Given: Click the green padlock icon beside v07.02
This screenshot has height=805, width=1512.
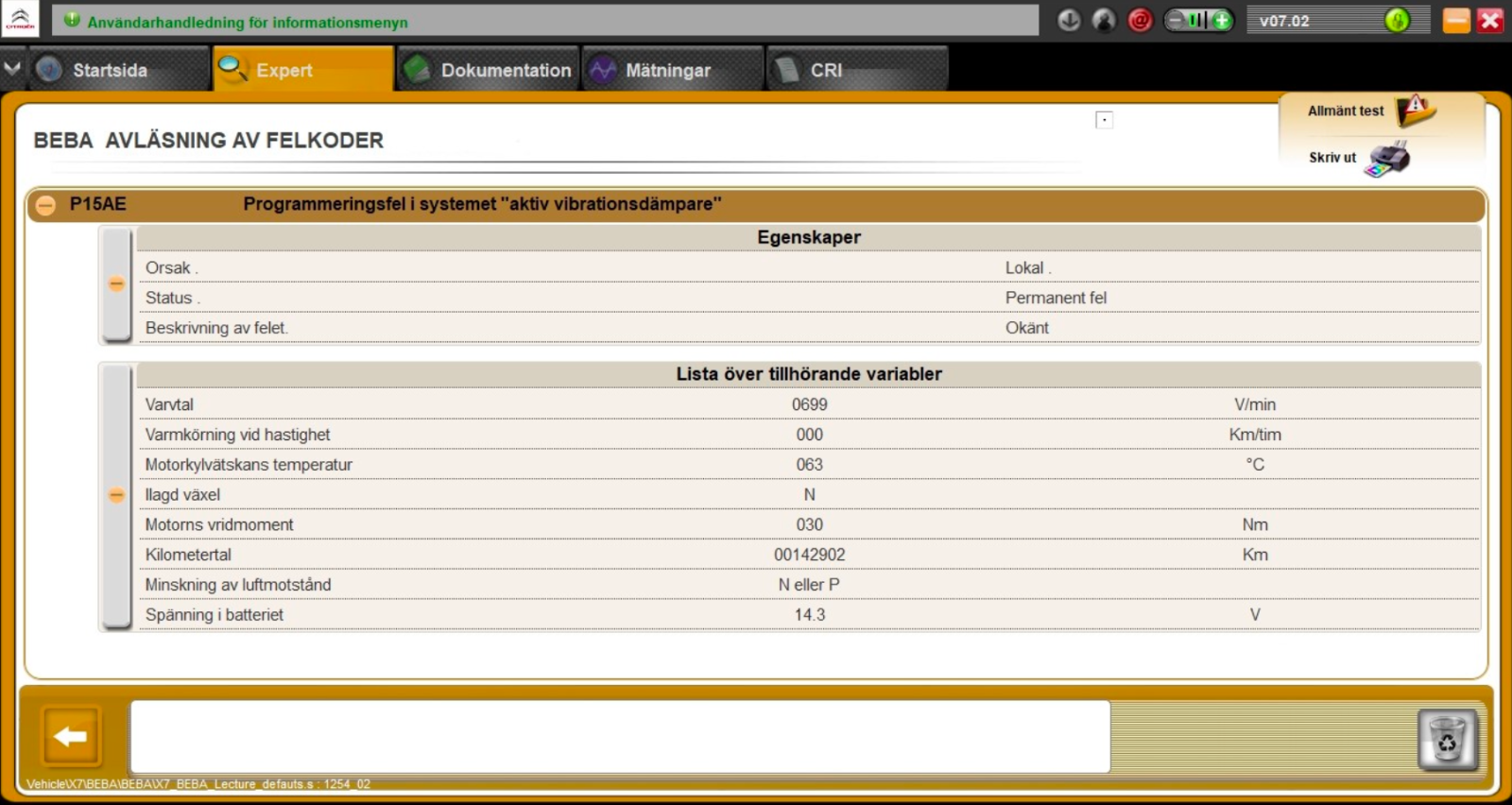Looking at the screenshot, I should pos(1397,20).
